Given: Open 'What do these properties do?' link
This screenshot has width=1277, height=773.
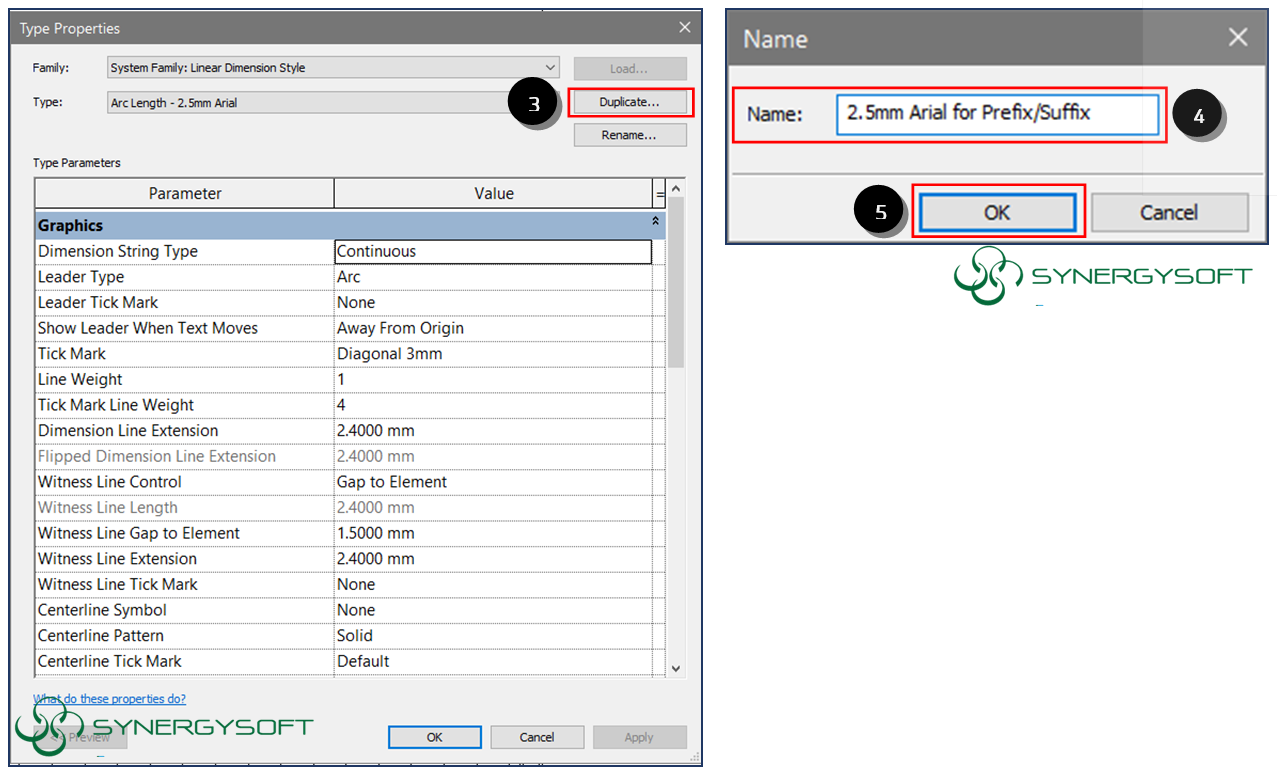Looking at the screenshot, I should coord(110,699).
